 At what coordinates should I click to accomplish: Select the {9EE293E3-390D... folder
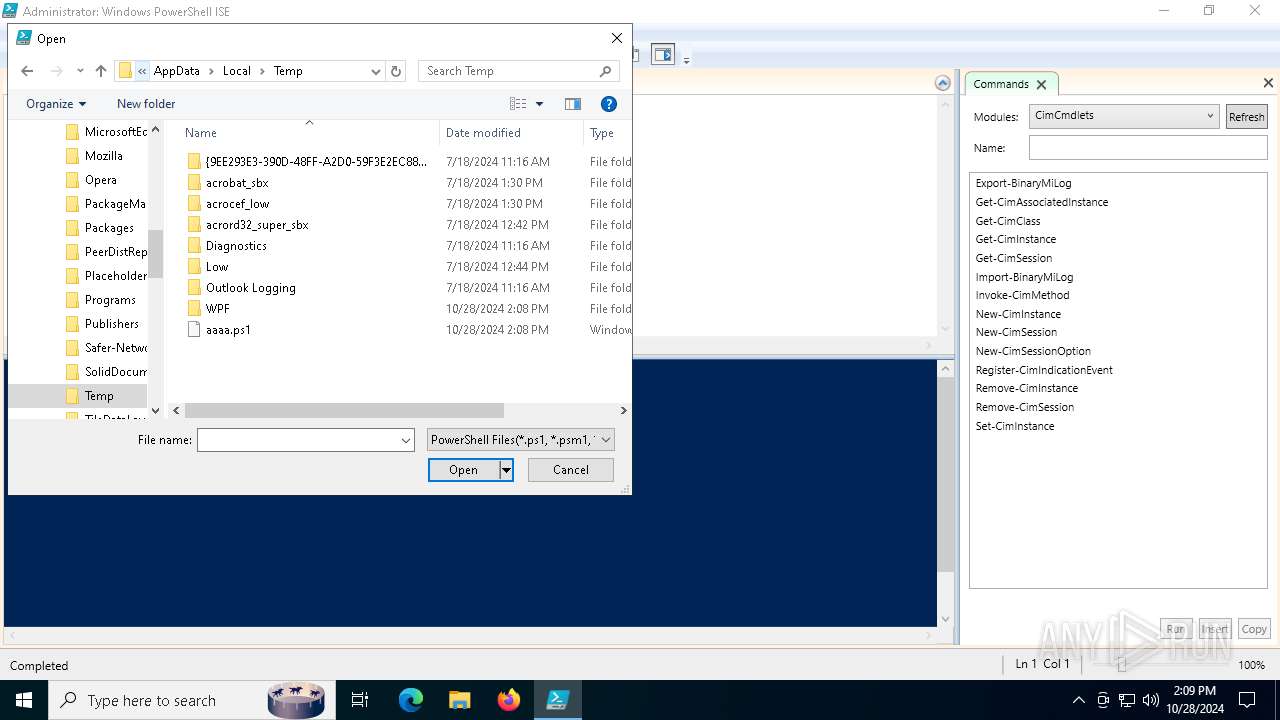coord(316,162)
